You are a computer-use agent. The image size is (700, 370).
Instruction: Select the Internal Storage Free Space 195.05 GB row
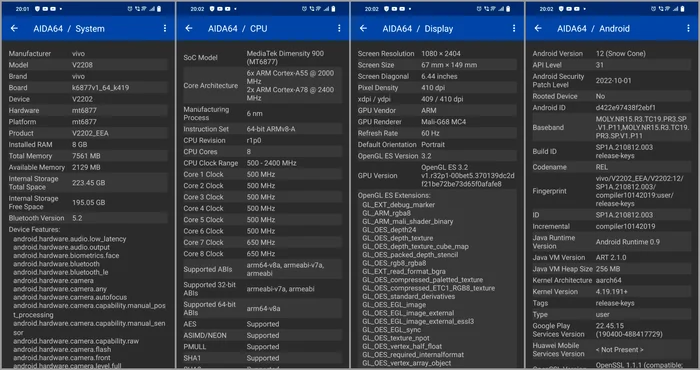coord(88,202)
